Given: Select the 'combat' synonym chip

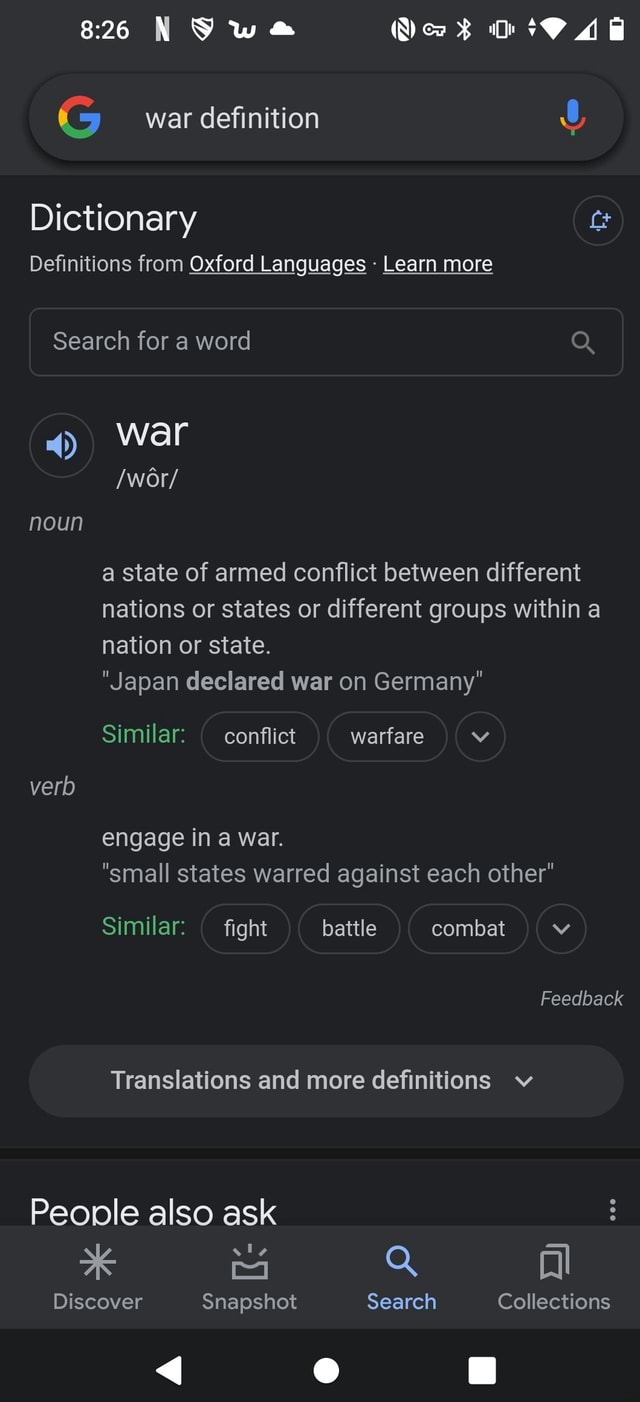Looking at the screenshot, I should [468, 929].
